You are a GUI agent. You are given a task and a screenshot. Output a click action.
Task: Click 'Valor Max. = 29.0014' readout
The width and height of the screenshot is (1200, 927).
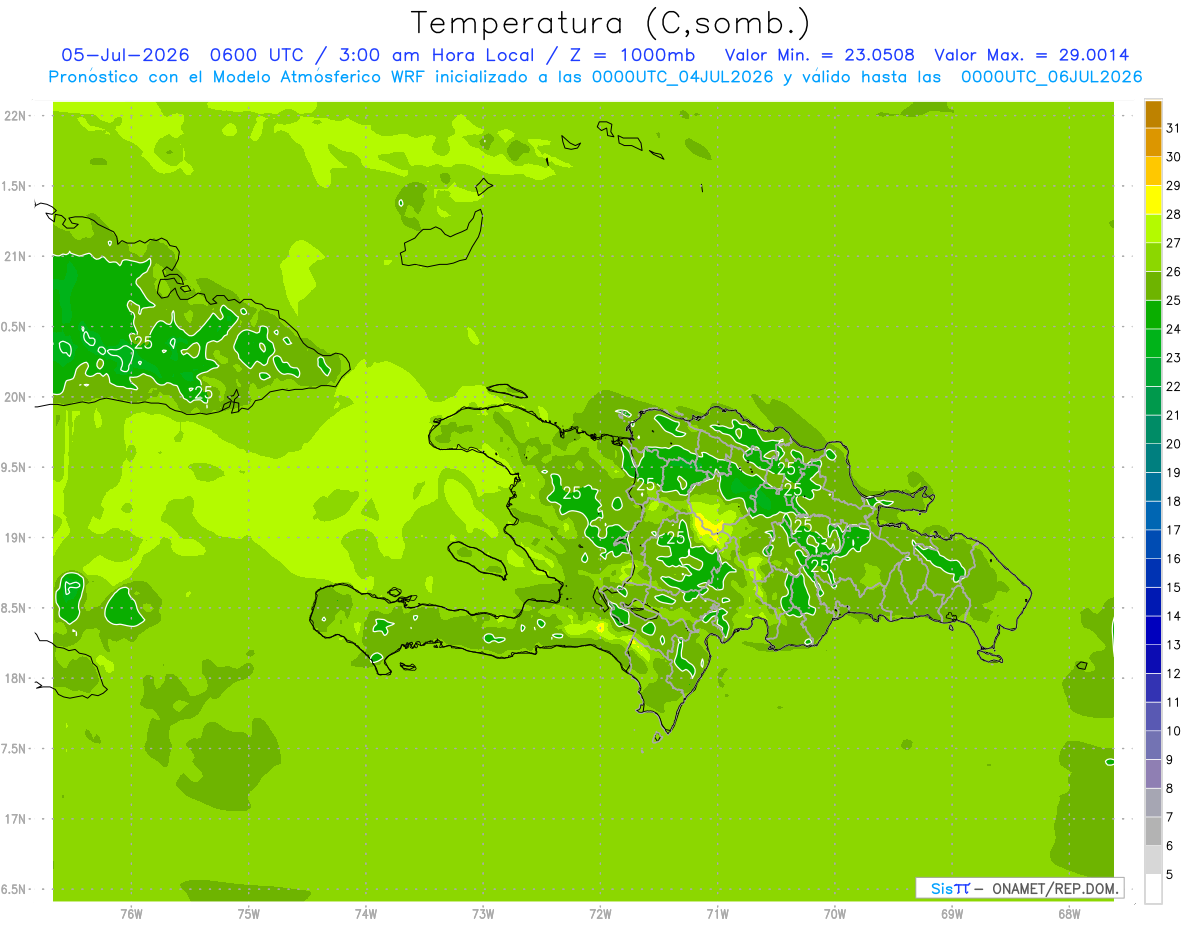pyautogui.click(x=1032, y=55)
